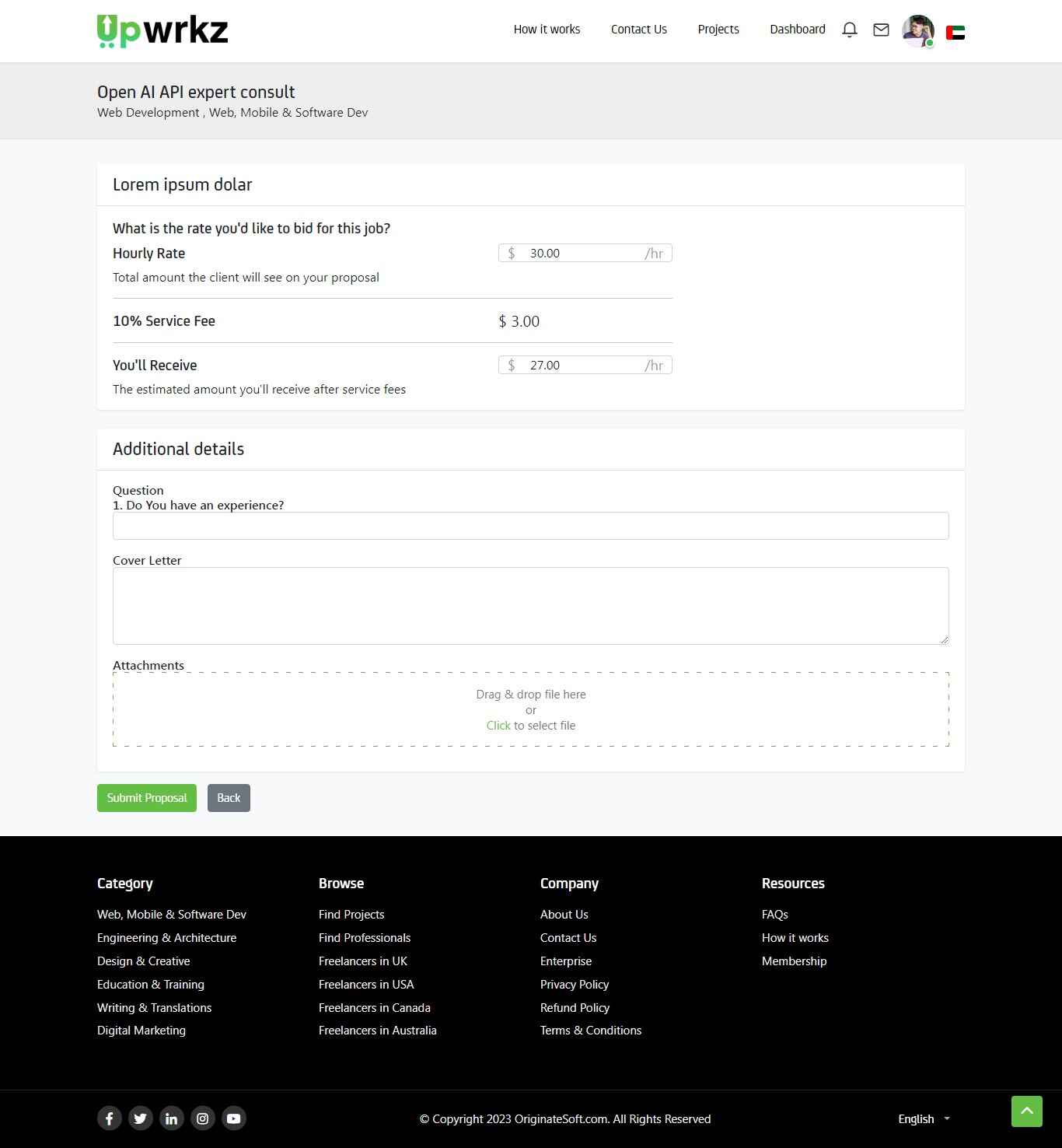Open the YouTube social icon

coord(234,1118)
